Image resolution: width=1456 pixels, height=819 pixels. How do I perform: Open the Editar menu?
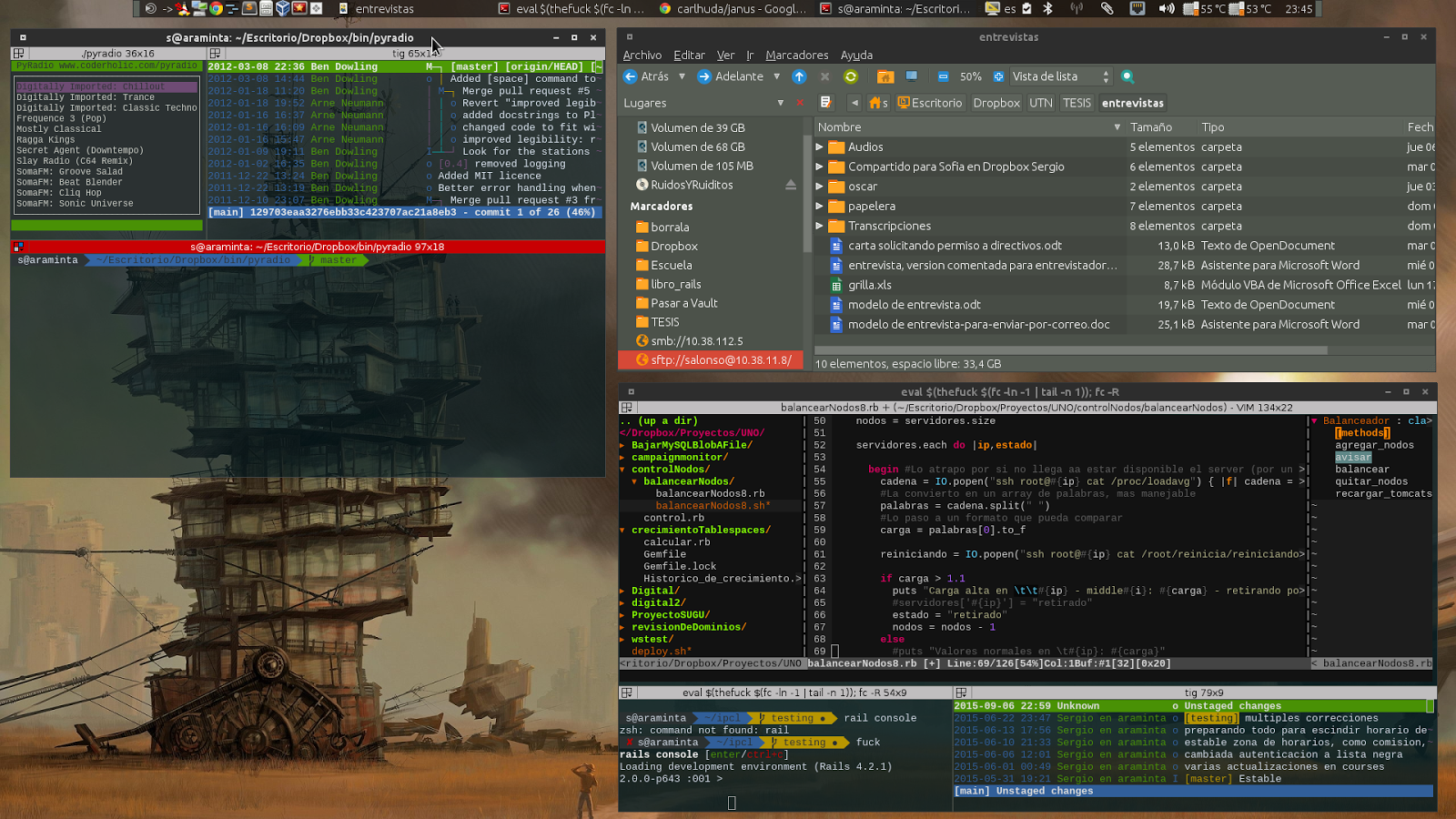[689, 56]
